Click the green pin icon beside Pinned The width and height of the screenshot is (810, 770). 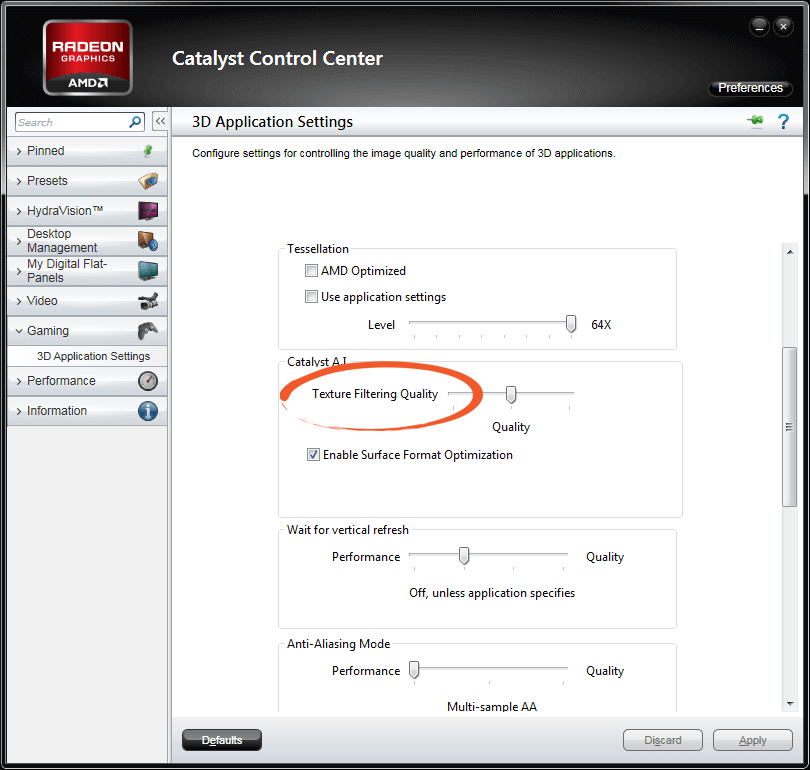[148, 151]
